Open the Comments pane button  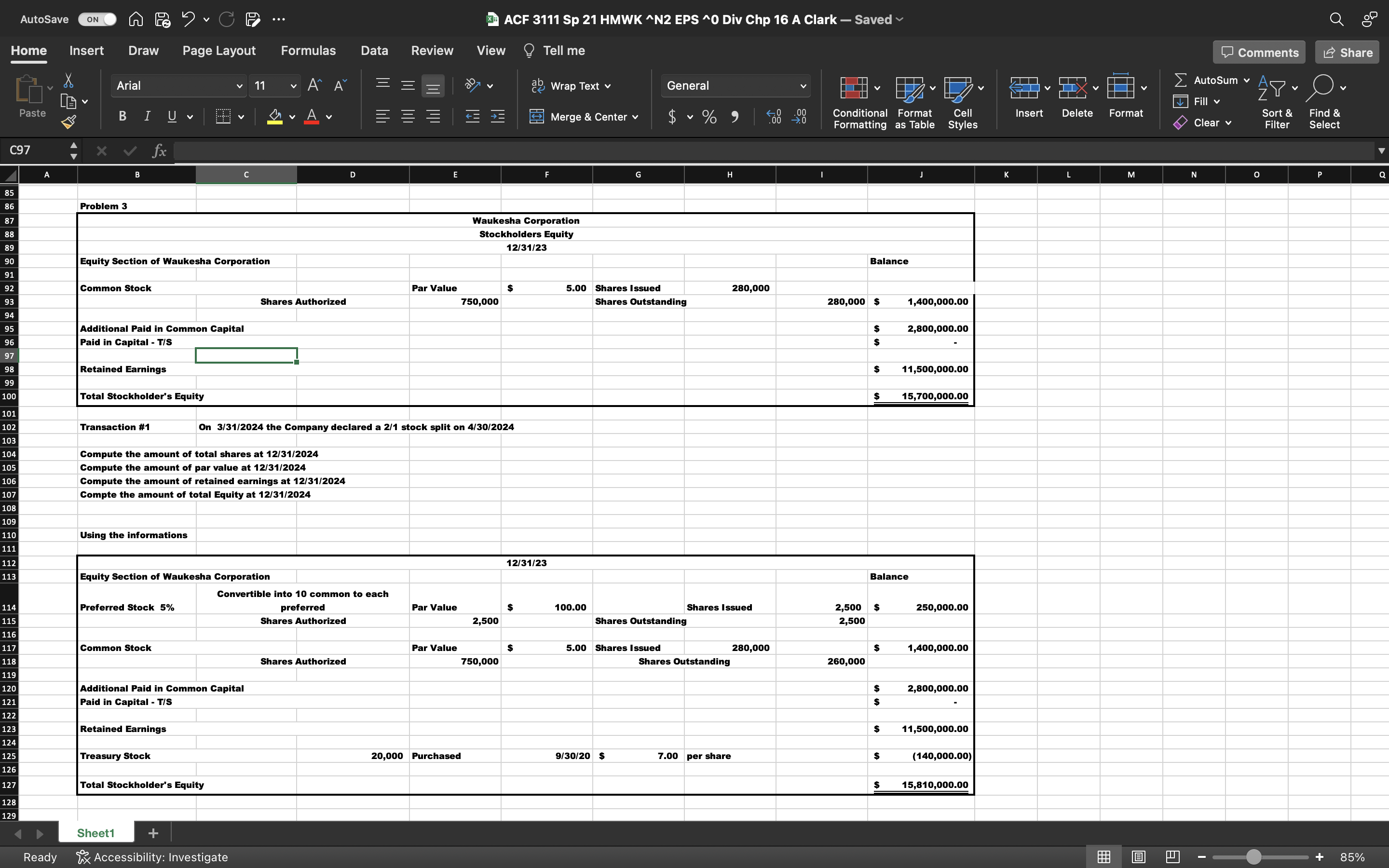point(1259,52)
